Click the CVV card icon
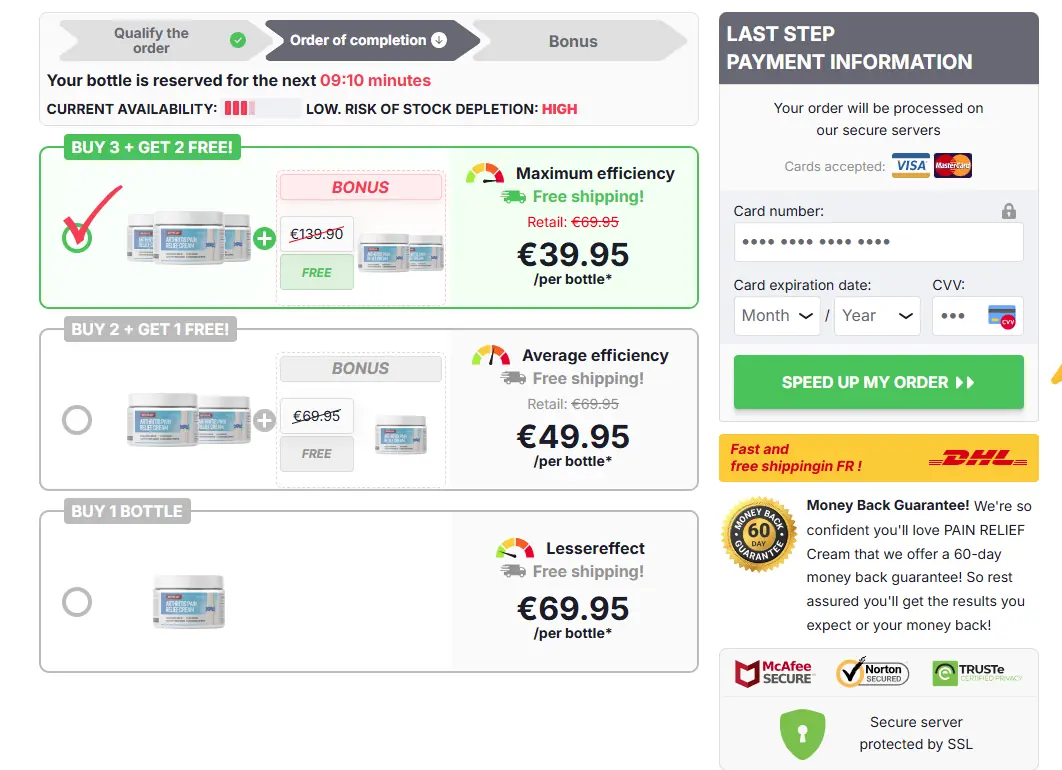 point(1003,316)
